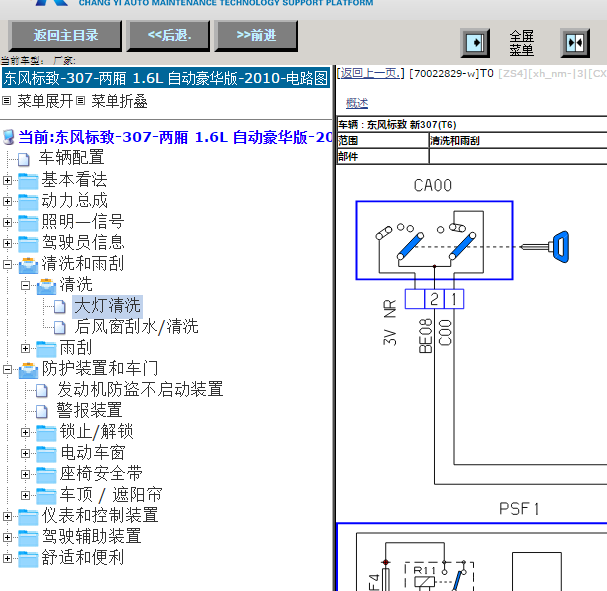Click the blue key symbol in diagram
Viewport: 607px width, 591px height.
click(545, 247)
